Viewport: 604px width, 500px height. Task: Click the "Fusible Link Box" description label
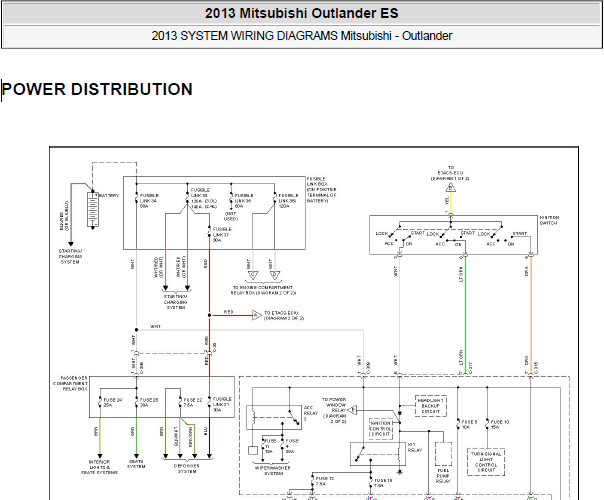click(x=322, y=190)
